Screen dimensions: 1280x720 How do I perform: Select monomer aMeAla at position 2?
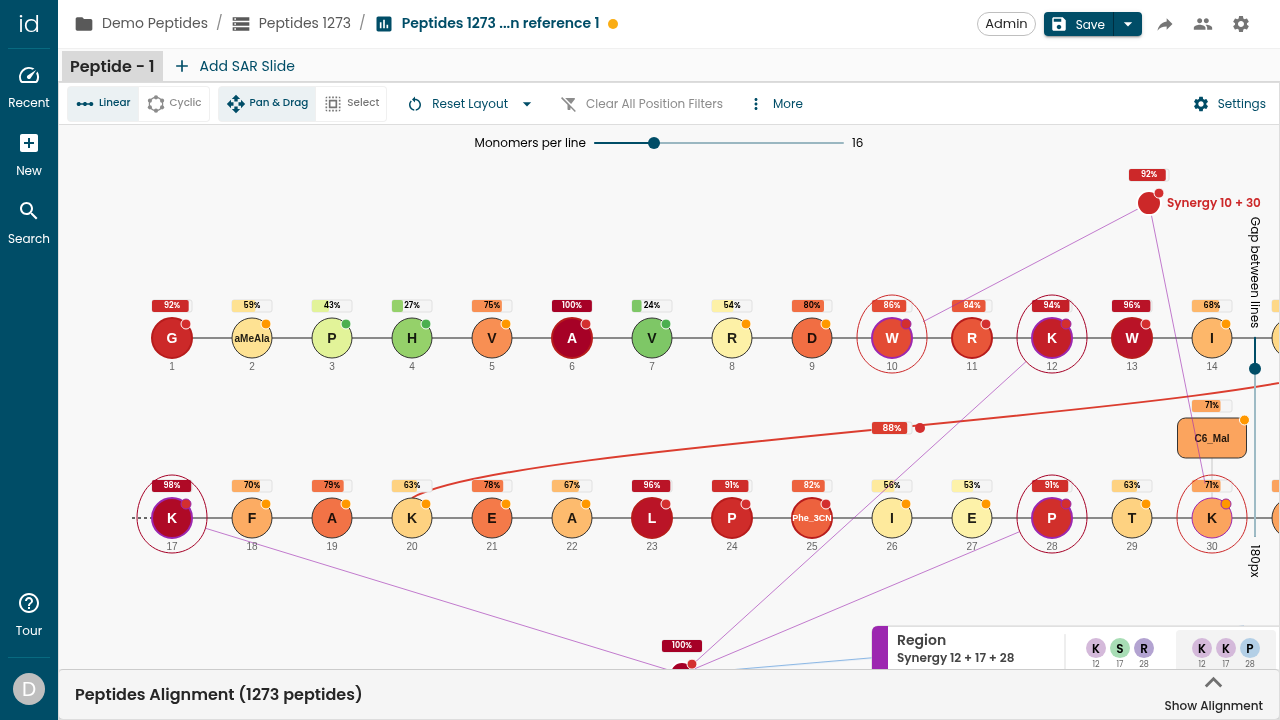(x=252, y=338)
